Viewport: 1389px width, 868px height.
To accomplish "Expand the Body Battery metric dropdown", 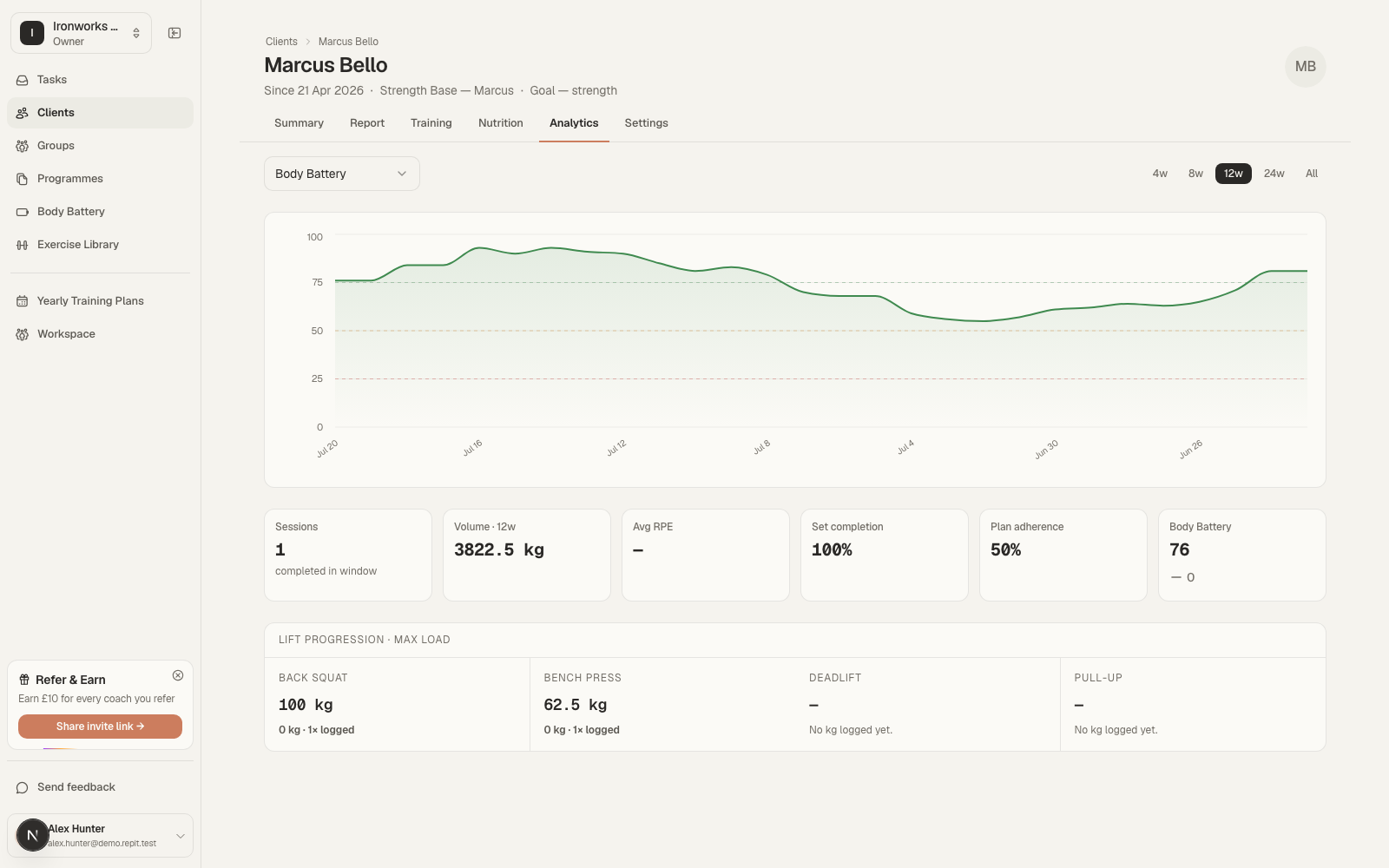I will coord(342,174).
